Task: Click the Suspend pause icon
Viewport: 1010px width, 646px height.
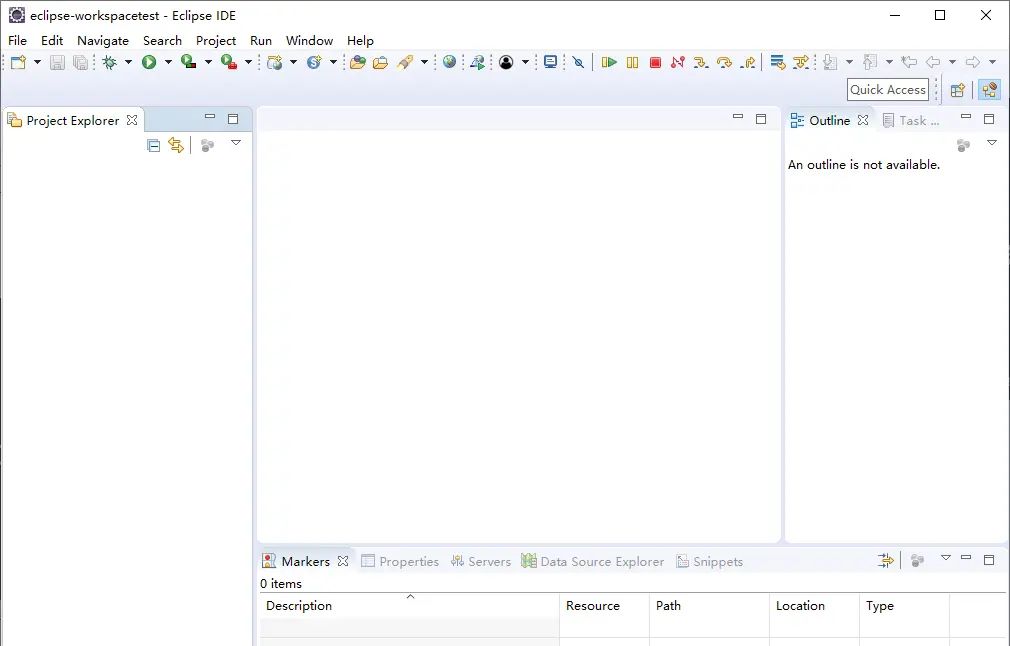Action: click(632, 62)
